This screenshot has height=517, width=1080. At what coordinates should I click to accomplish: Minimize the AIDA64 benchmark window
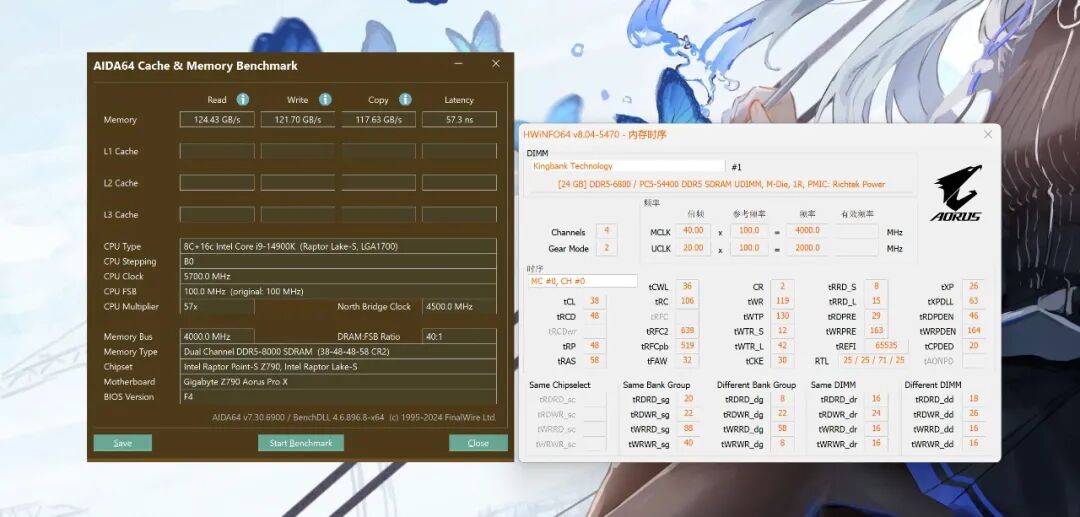[x=459, y=64]
